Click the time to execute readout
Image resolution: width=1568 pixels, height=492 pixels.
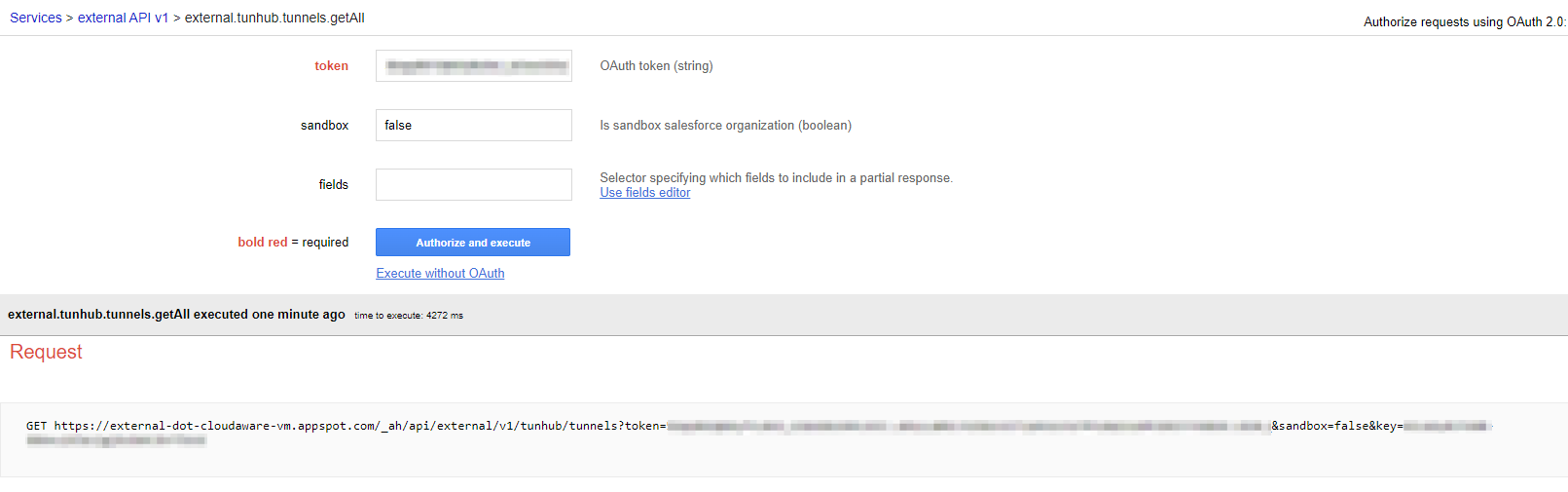click(x=408, y=316)
